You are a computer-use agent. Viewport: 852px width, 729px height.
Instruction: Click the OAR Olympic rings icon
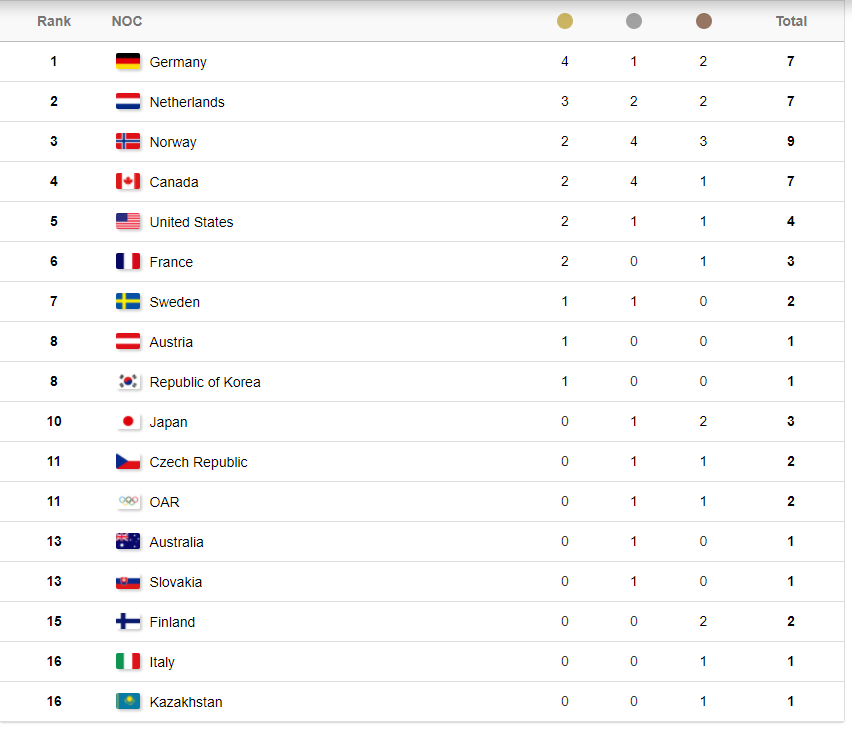128,502
